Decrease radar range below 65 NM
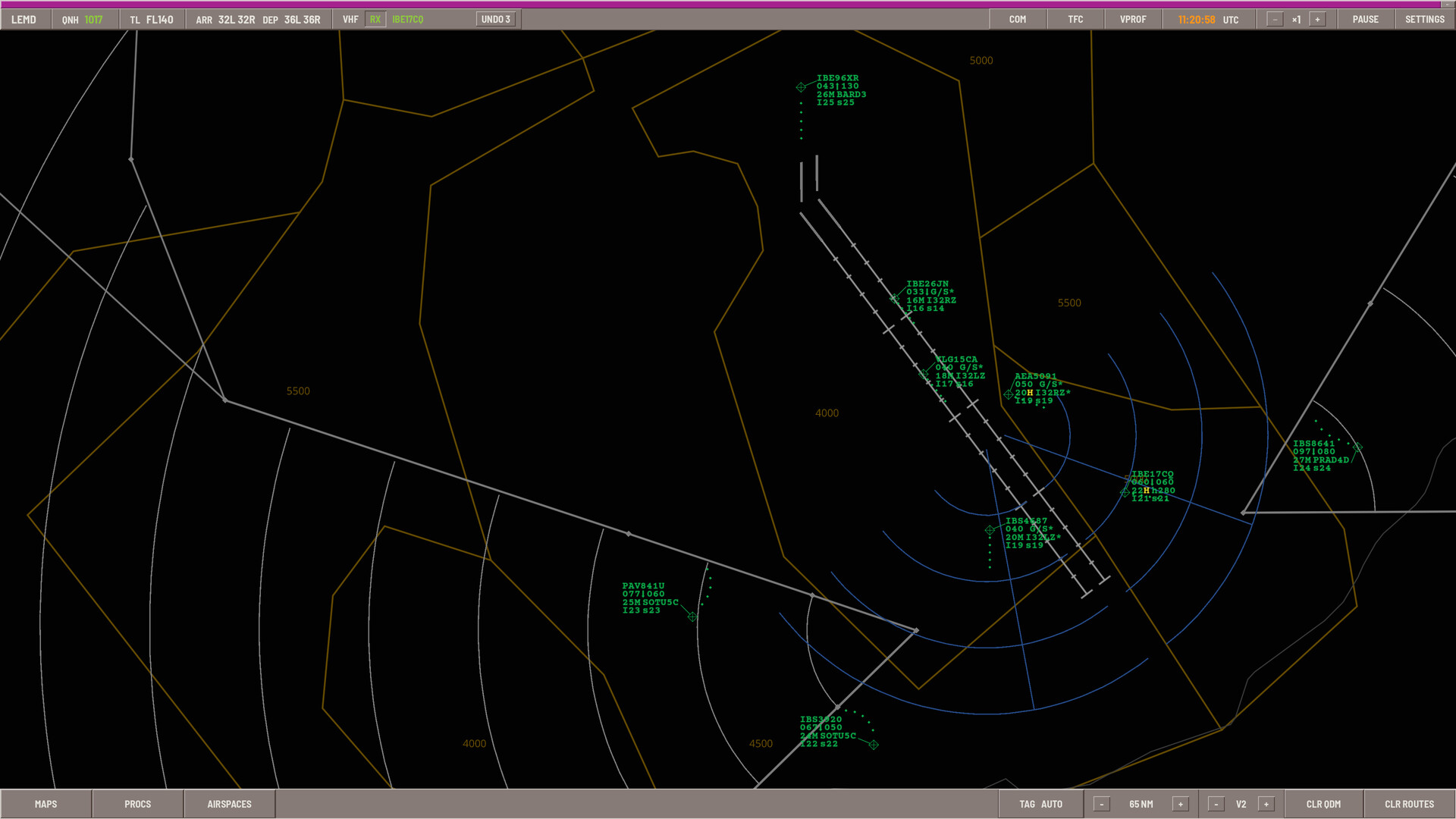This screenshot has height=819, width=1456. tap(1102, 805)
